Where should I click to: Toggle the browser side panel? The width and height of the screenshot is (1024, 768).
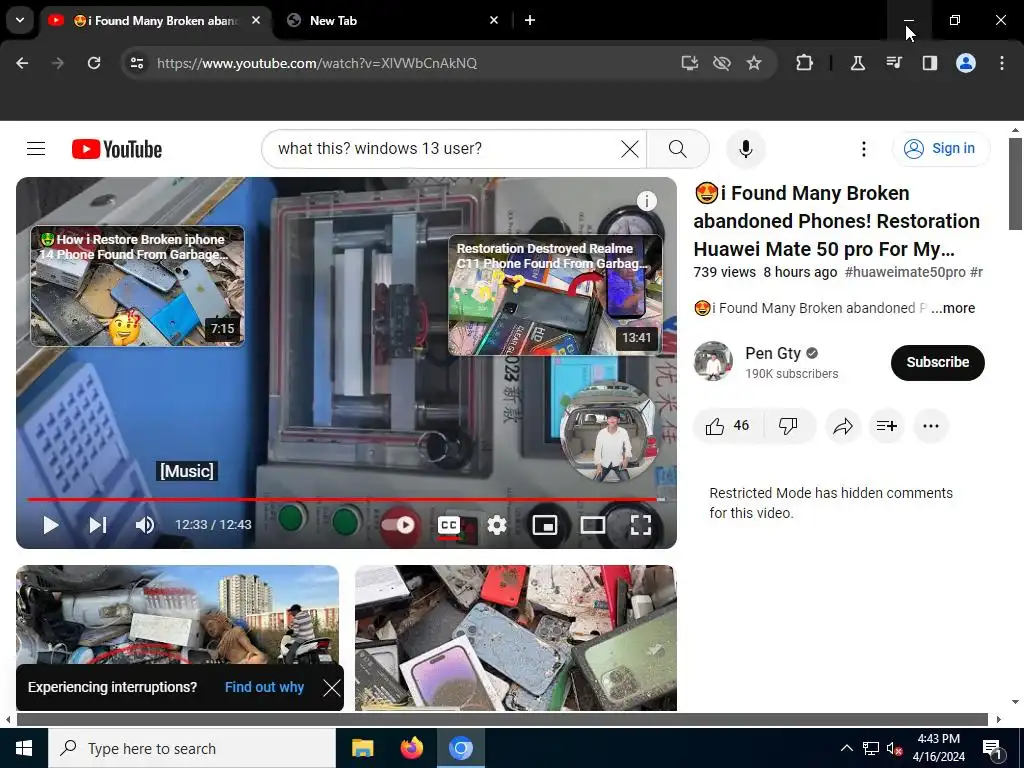tap(930, 63)
